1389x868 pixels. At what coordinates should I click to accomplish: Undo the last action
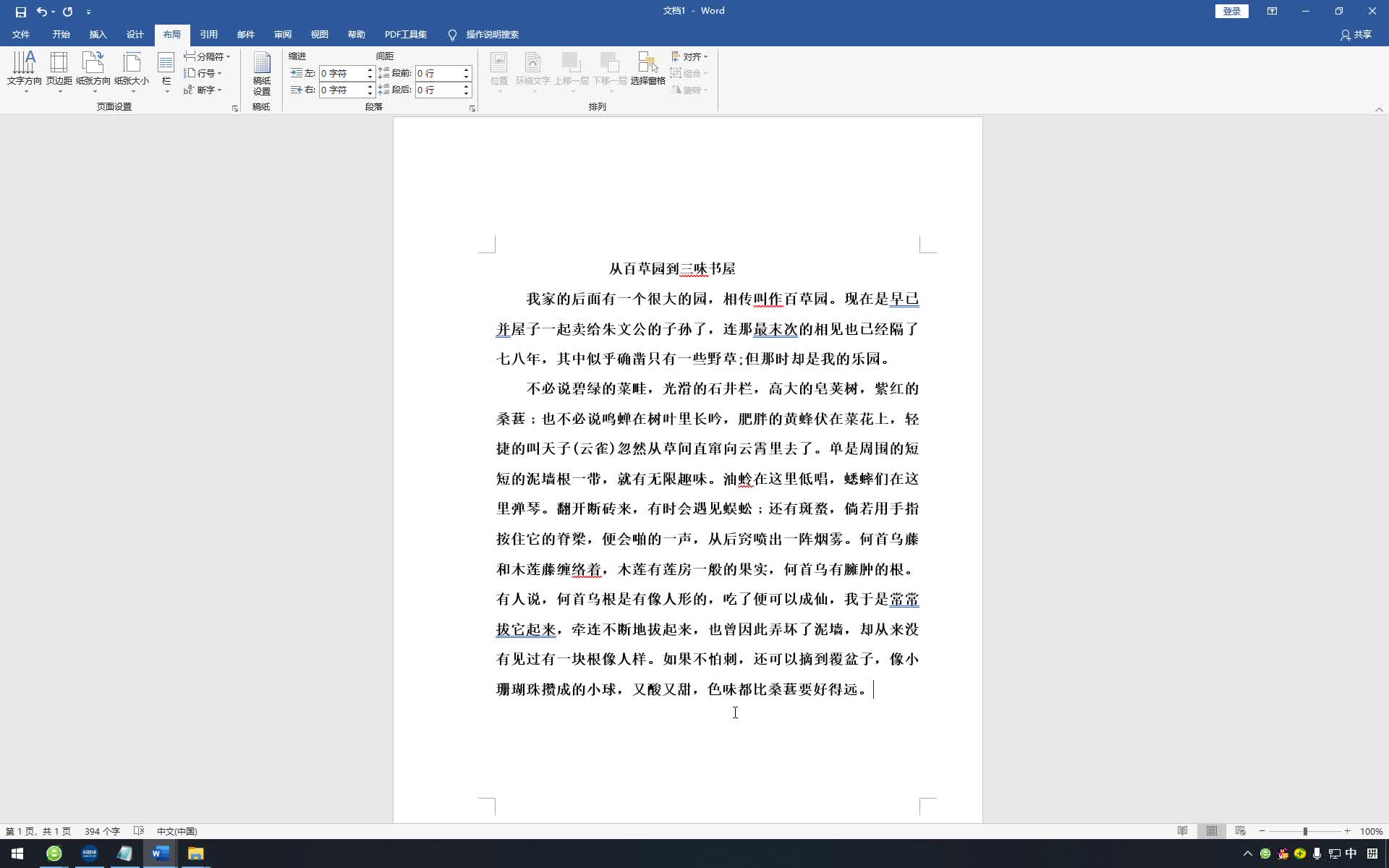tap(41, 12)
